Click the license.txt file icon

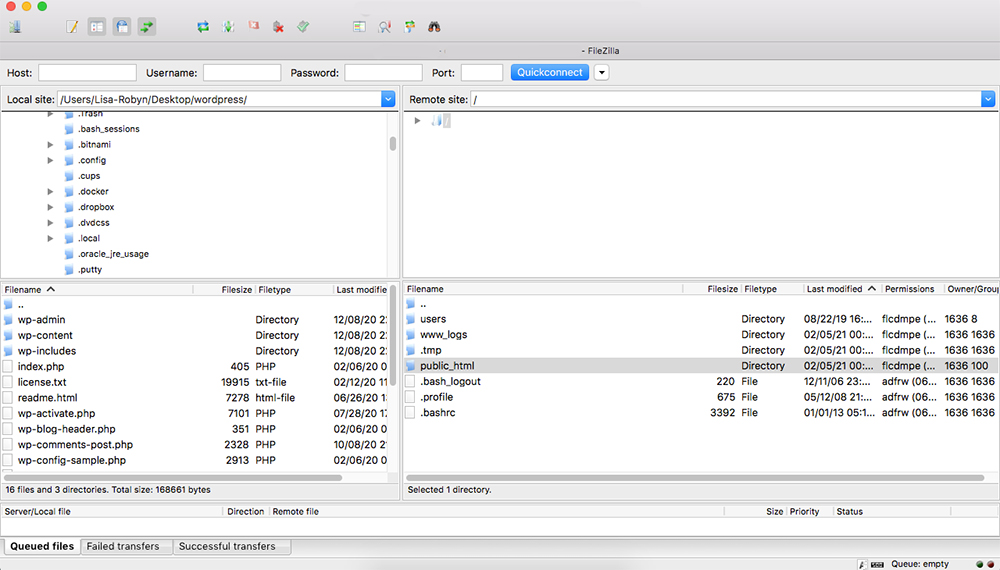point(8,383)
